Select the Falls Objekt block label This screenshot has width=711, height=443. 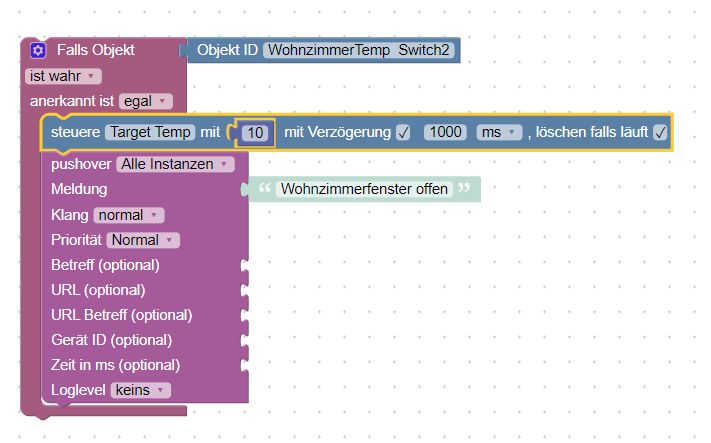(96, 50)
